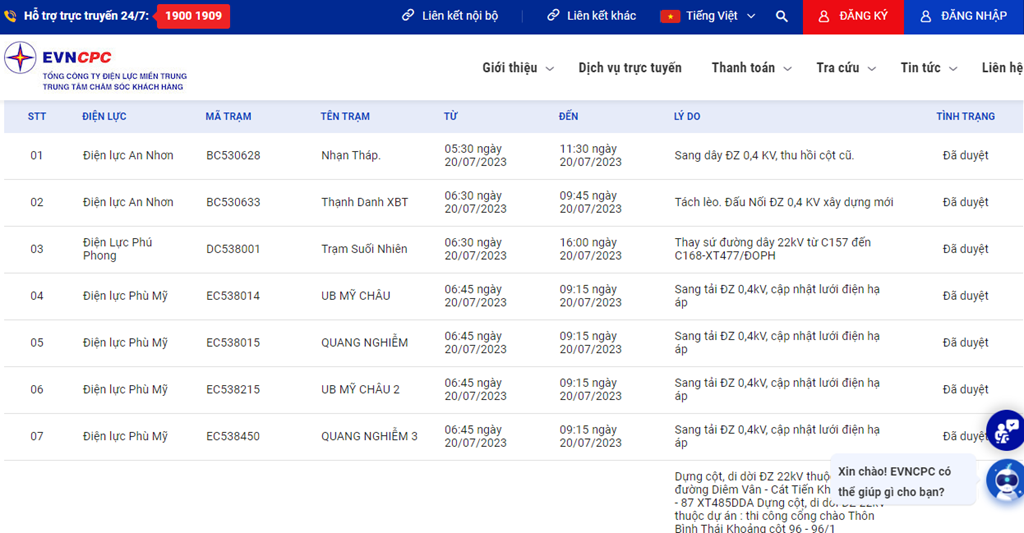1024x533 pixels.
Task: Call hotline 1900 1909 badge
Action: coord(193,16)
